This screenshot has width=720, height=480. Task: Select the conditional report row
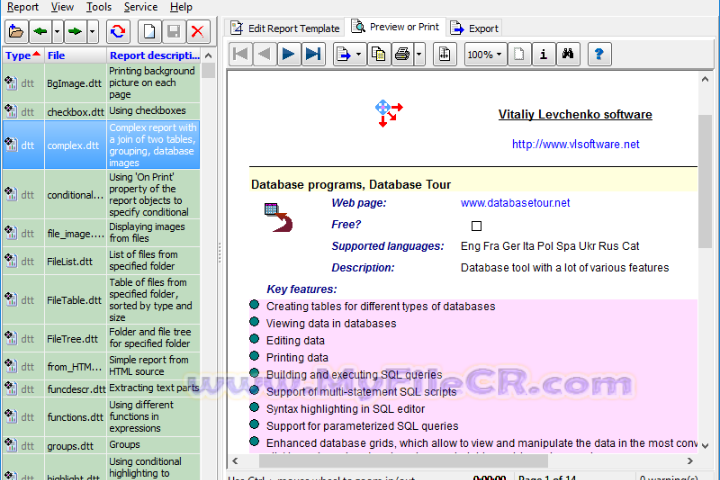pos(101,195)
